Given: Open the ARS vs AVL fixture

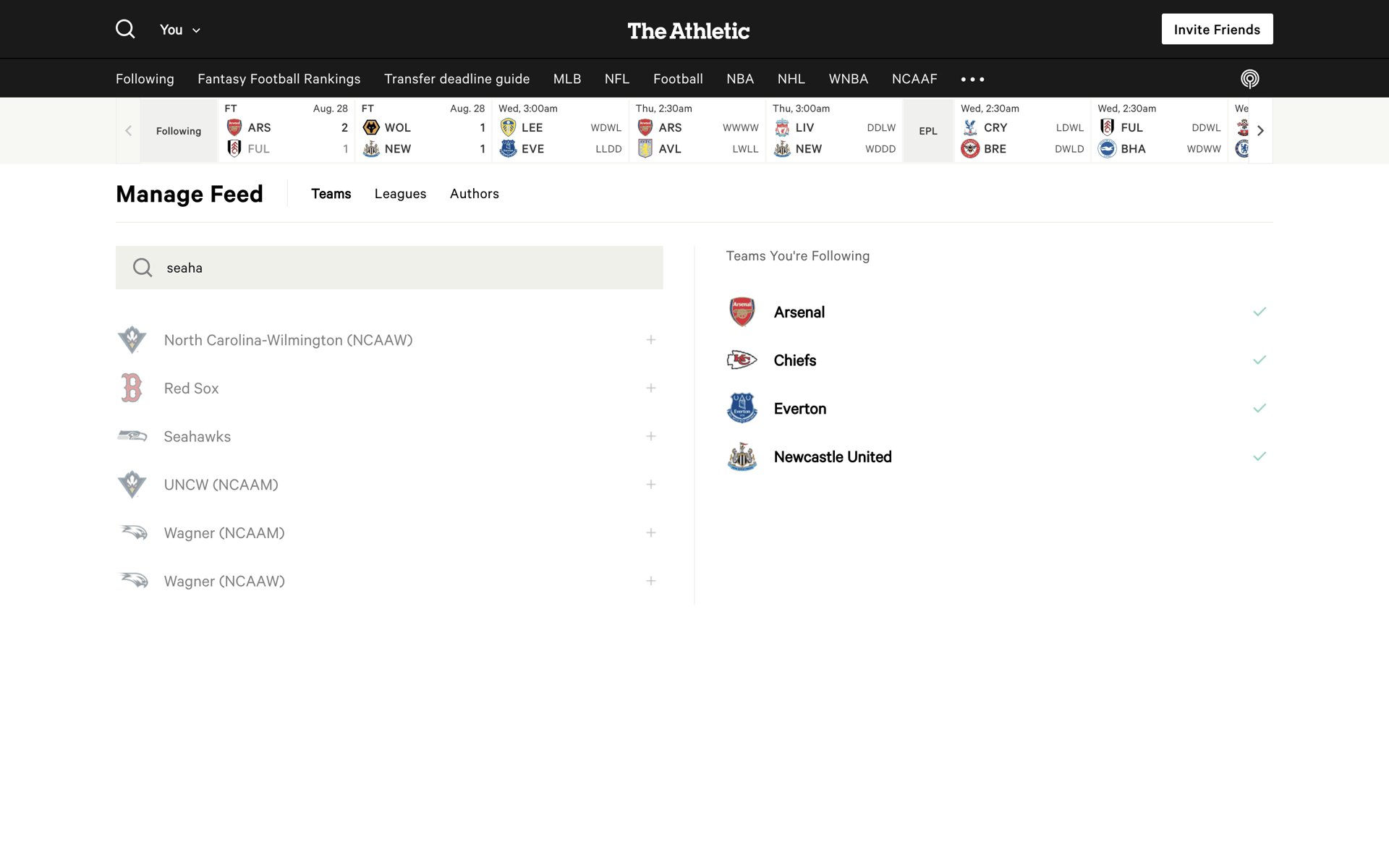Looking at the screenshot, I should click(x=697, y=130).
